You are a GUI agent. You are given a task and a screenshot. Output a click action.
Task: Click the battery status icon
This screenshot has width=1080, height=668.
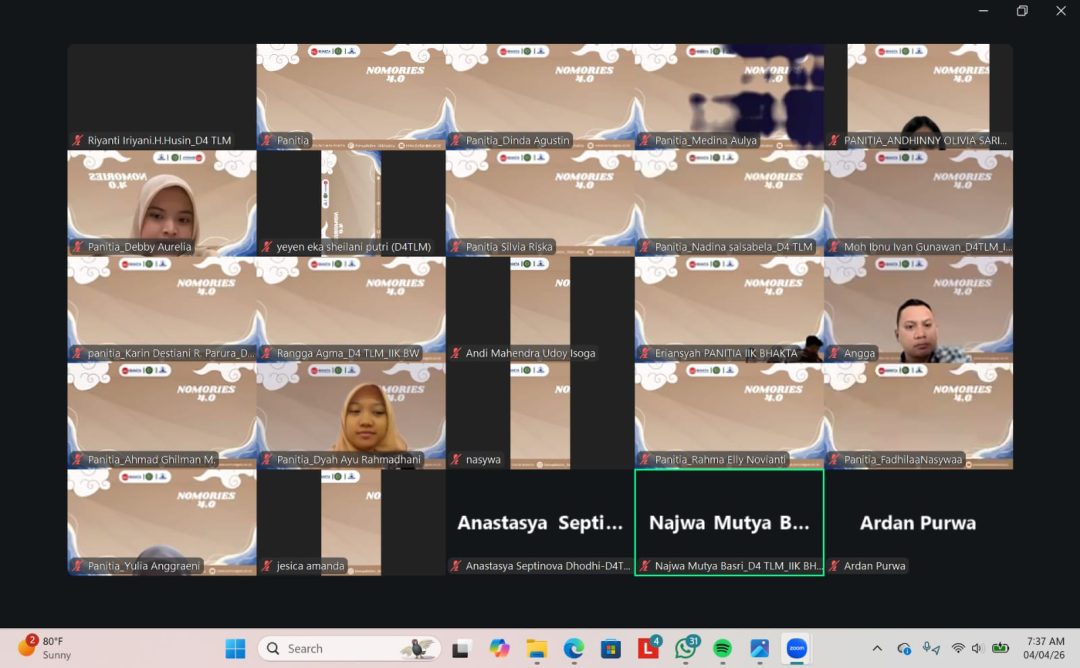tap(1000, 648)
